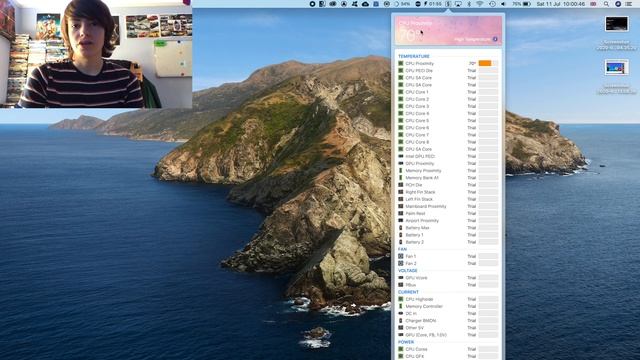This screenshot has height=360, width=640.
Task: Select the PBus row label
Action: tap(411, 285)
